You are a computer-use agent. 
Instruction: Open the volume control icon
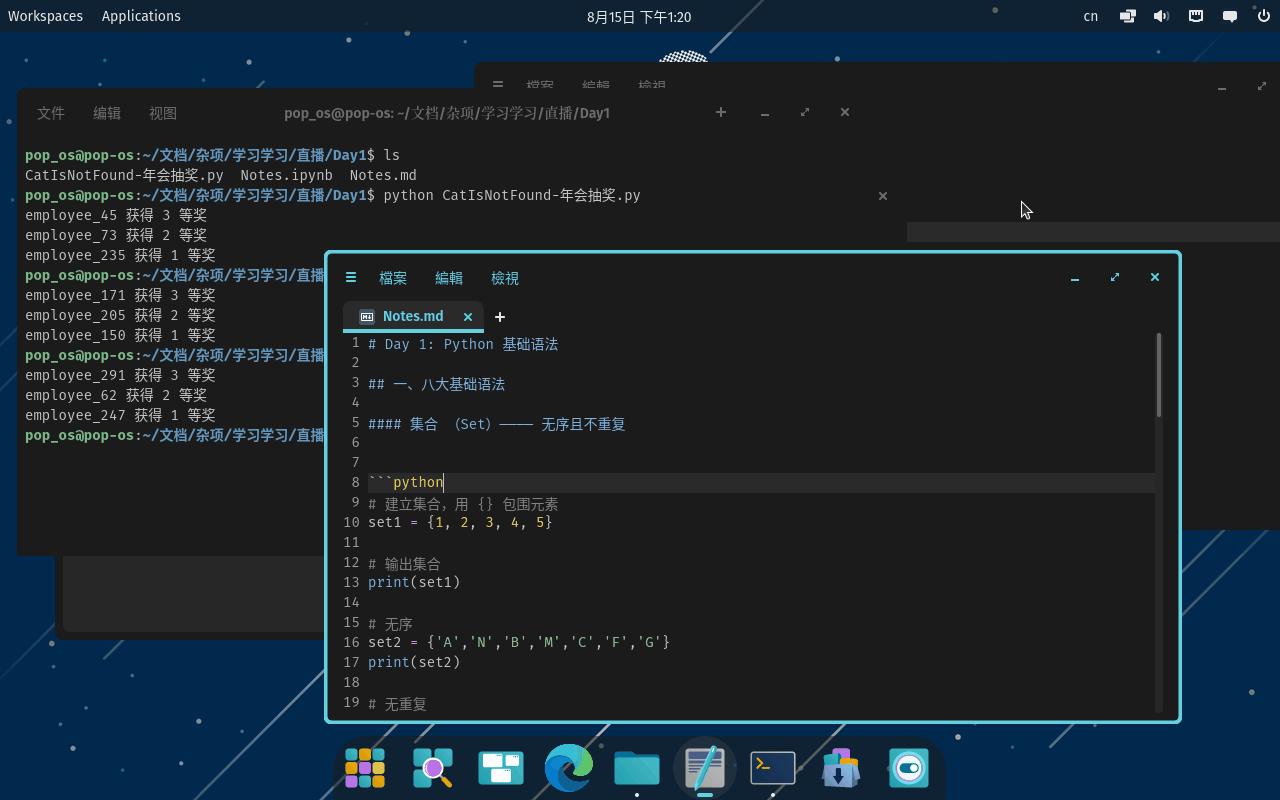[x=1161, y=16]
